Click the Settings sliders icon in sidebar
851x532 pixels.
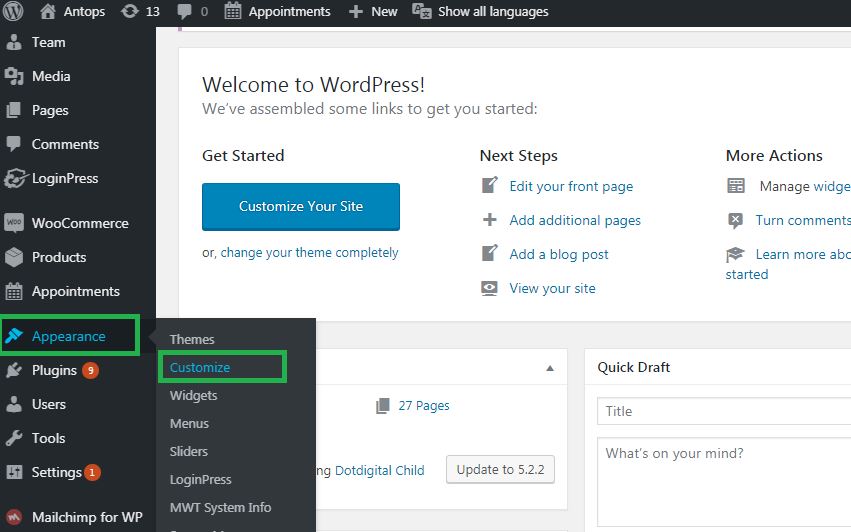click(14, 472)
